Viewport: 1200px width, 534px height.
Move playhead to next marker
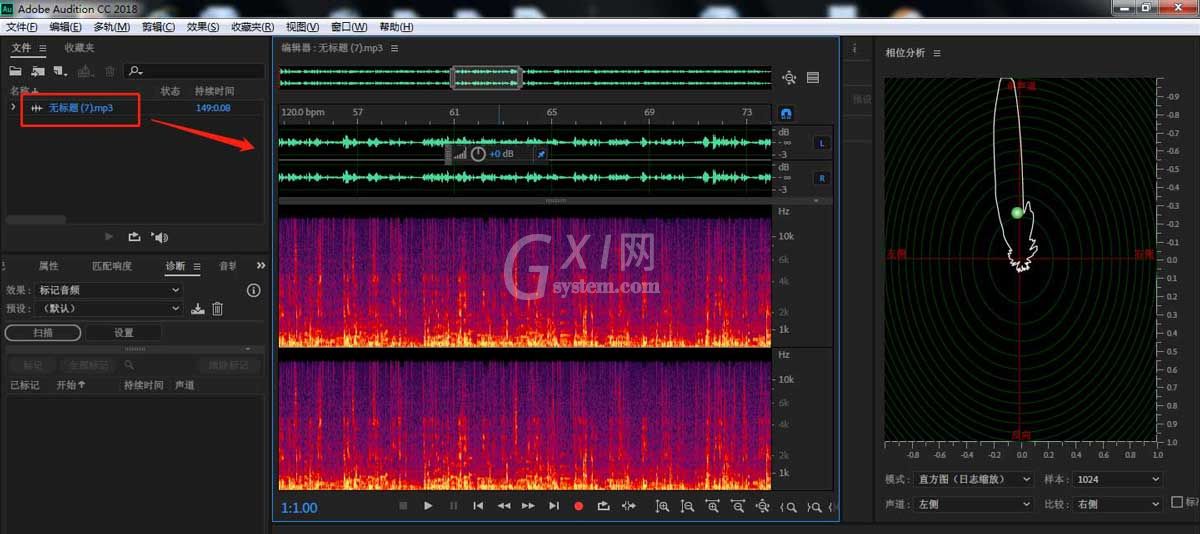pos(553,506)
